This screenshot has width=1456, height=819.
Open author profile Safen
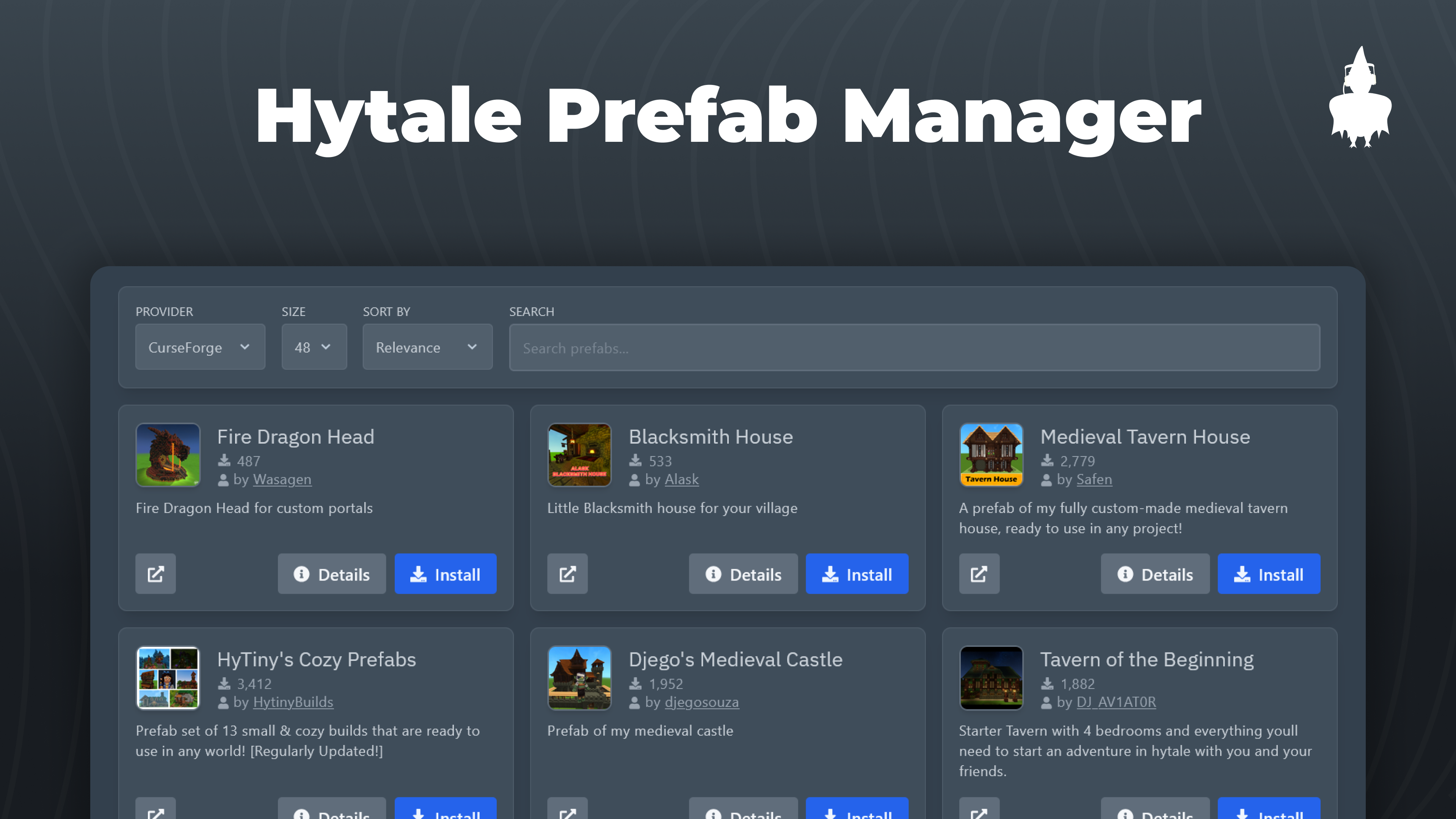pyautogui.click(x=1094, y=479)
